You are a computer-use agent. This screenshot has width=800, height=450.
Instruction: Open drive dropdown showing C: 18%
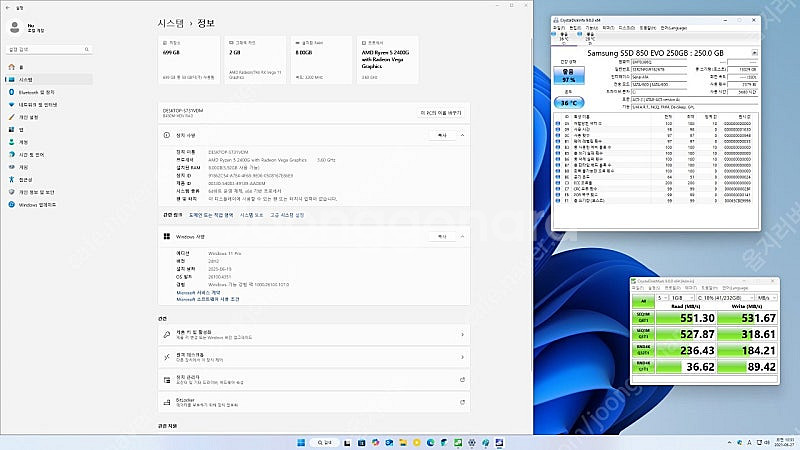[x=726, y=297]
